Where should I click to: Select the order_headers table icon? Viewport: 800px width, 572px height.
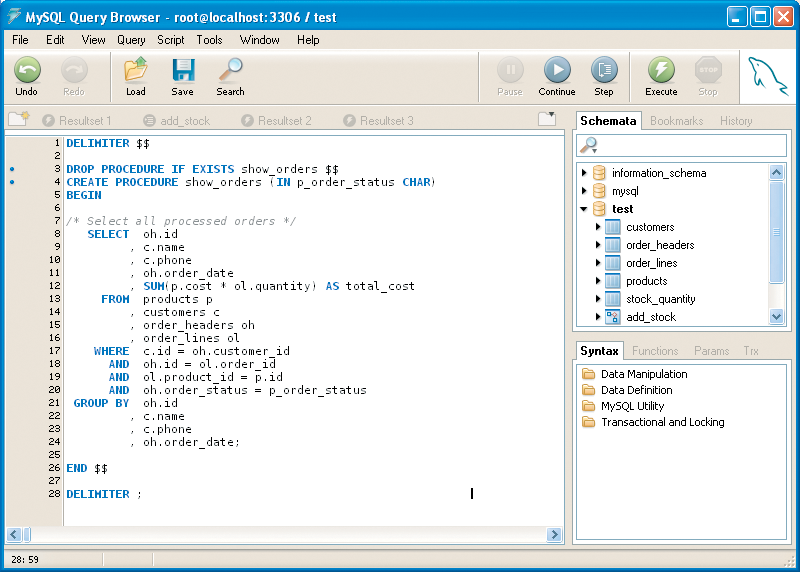pyautogui.click(x=613, y=245)
